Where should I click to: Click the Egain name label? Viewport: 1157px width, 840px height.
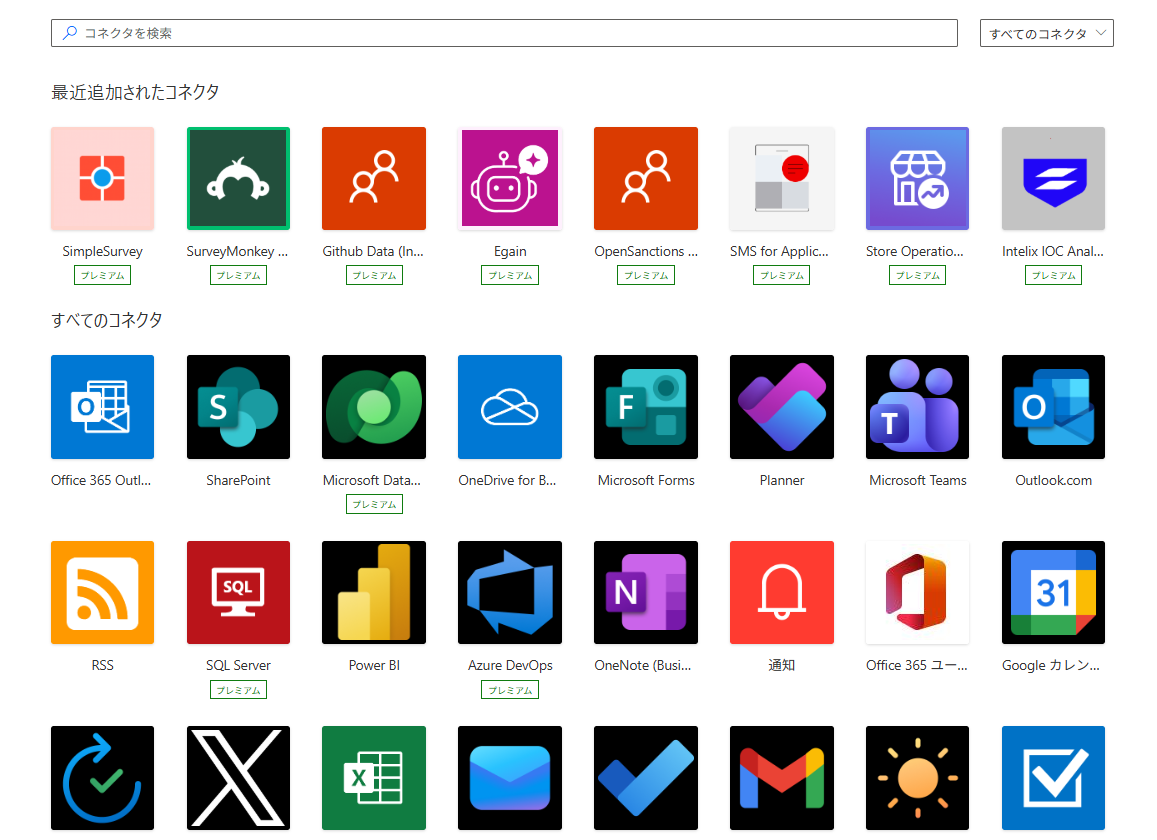[x=510, y=251]
